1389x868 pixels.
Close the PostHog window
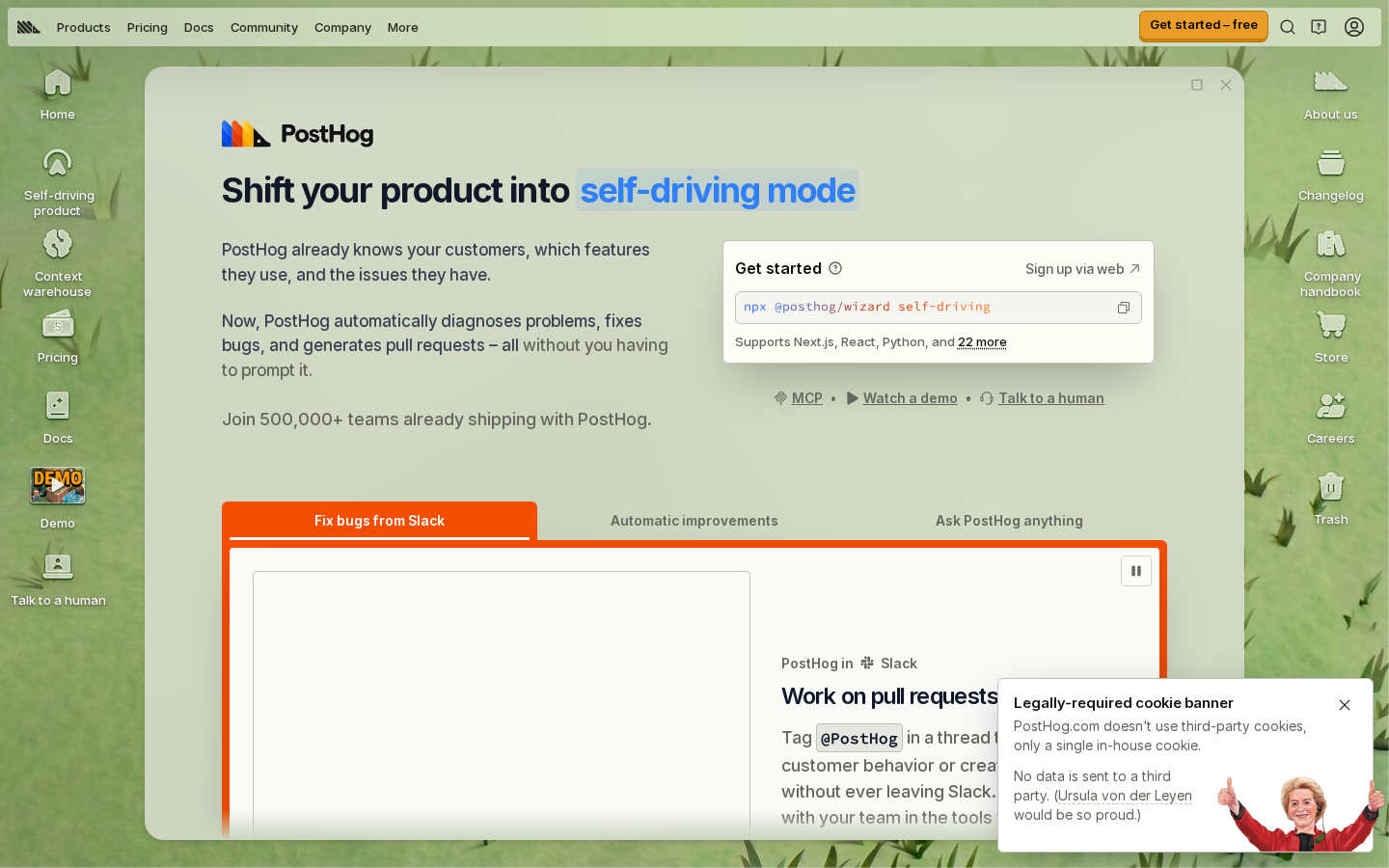point(1226,85)
